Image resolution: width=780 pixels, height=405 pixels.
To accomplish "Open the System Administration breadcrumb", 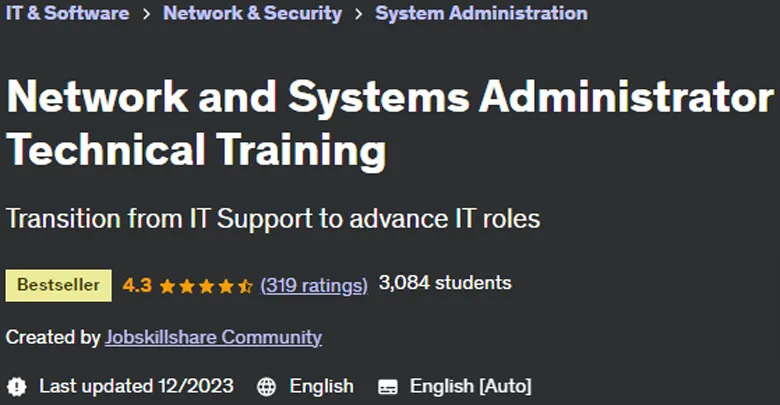I will pyautogui.click(x=481, y=13).
